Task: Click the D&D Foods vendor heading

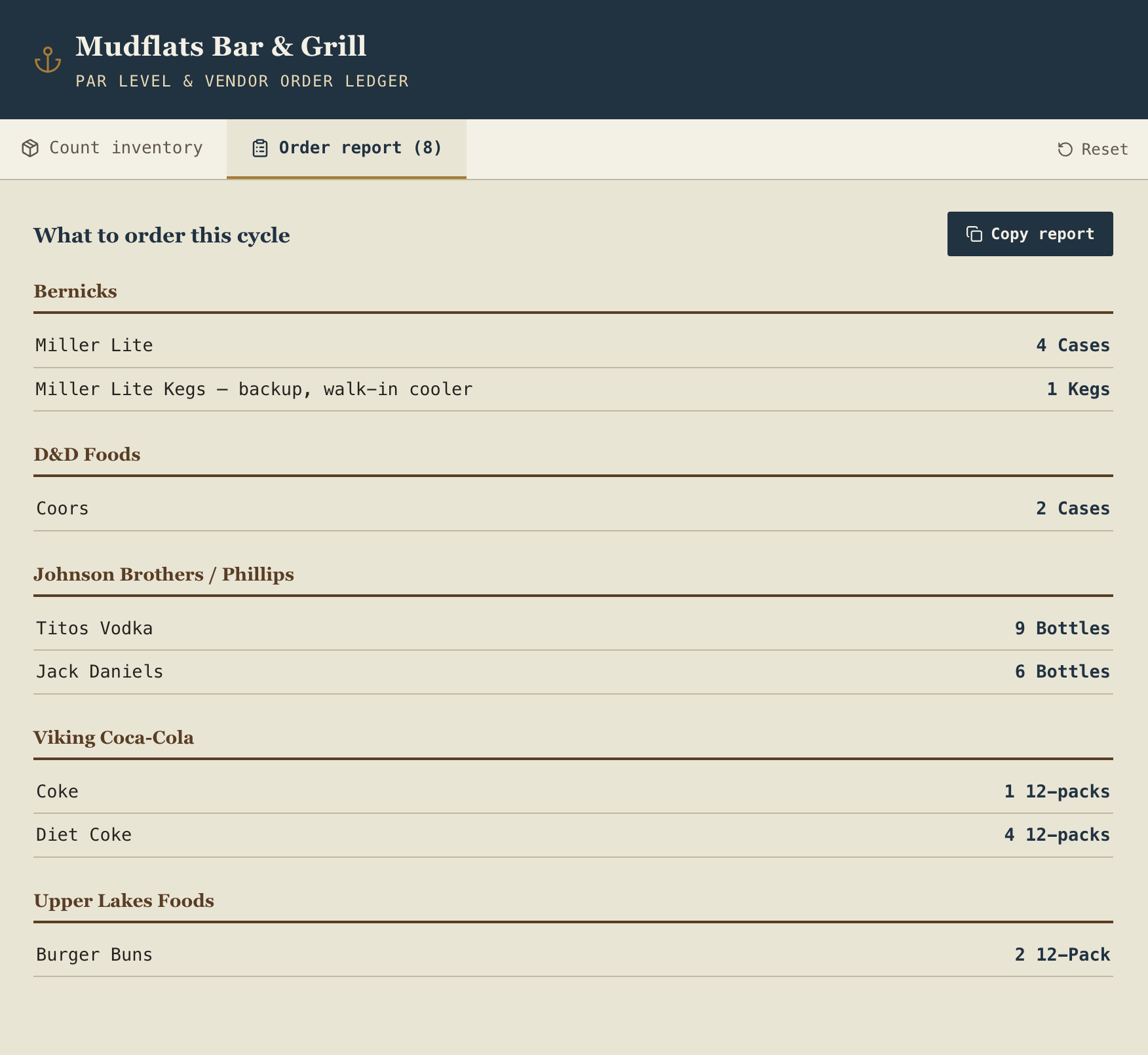Action: coord(87,454)
